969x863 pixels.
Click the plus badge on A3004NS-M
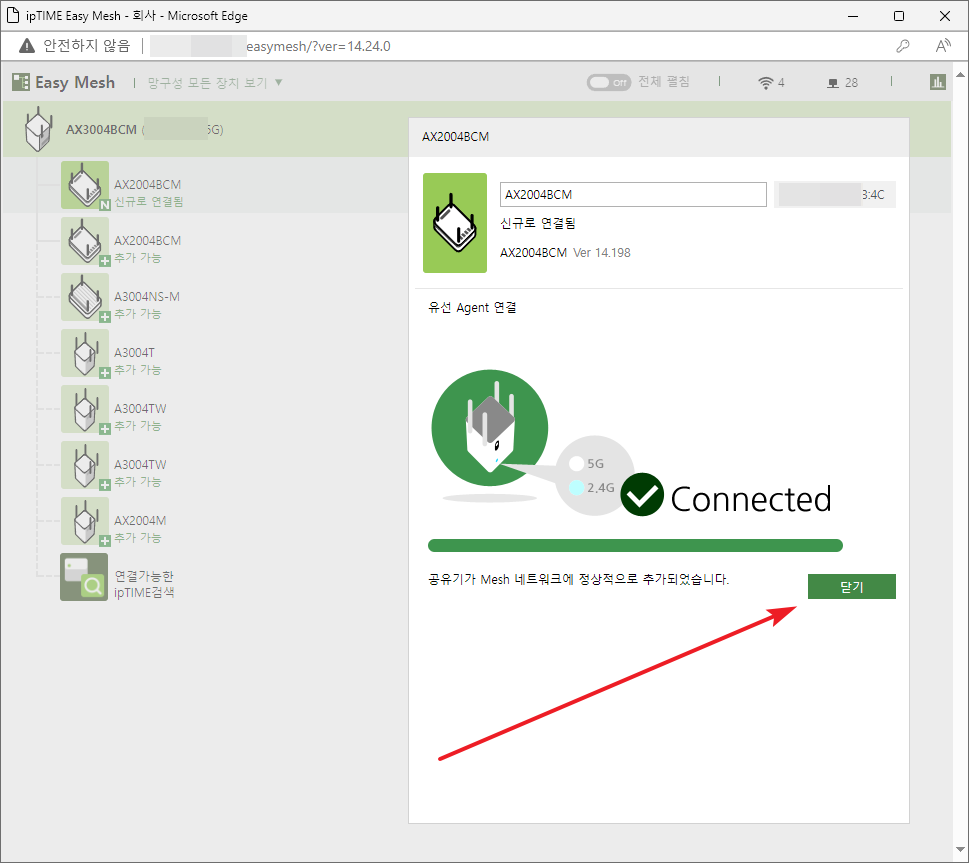[x=105, y=317]
